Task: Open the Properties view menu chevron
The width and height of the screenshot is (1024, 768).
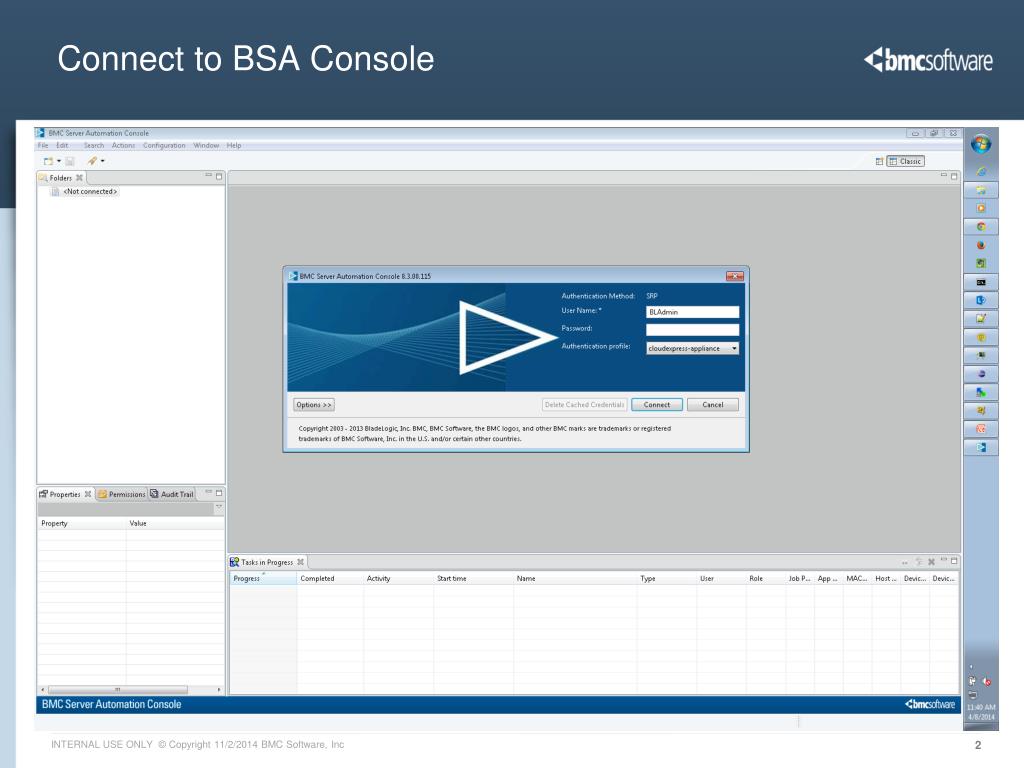Action: 219,507
